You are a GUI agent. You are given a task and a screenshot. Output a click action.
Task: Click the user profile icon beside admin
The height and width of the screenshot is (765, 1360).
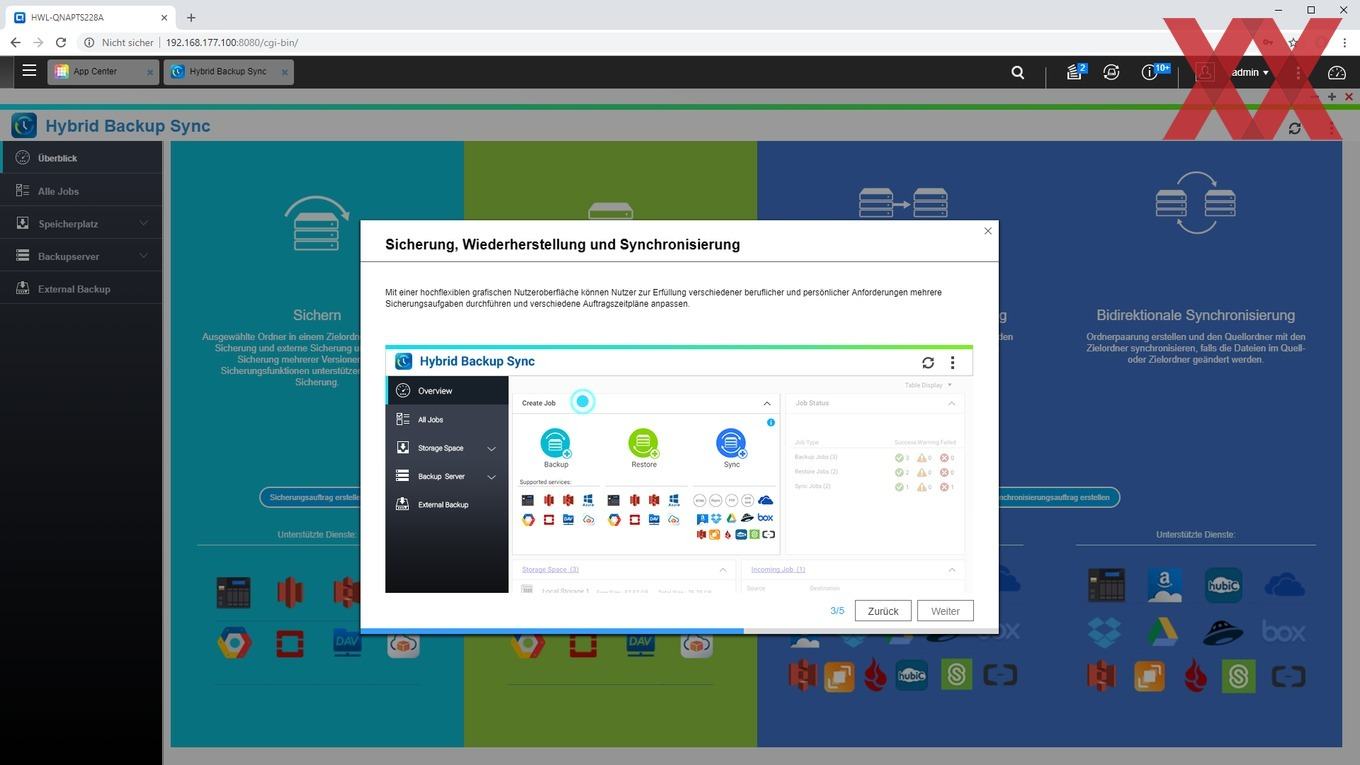point(1205,72)
